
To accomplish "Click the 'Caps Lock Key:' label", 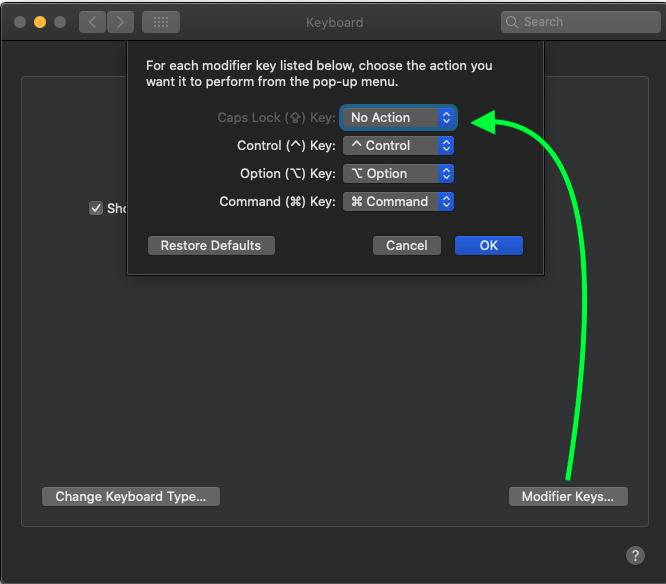I will (277, 118).
